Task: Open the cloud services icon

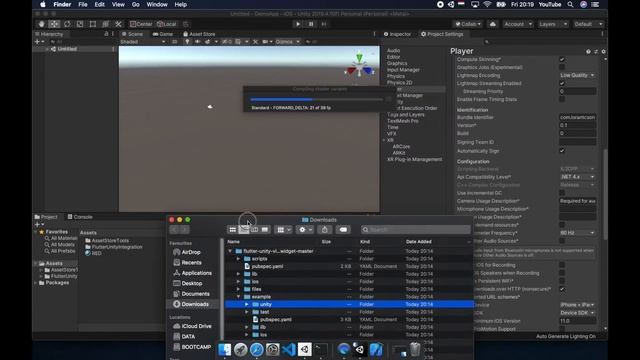Action: (x=493, y=24)
